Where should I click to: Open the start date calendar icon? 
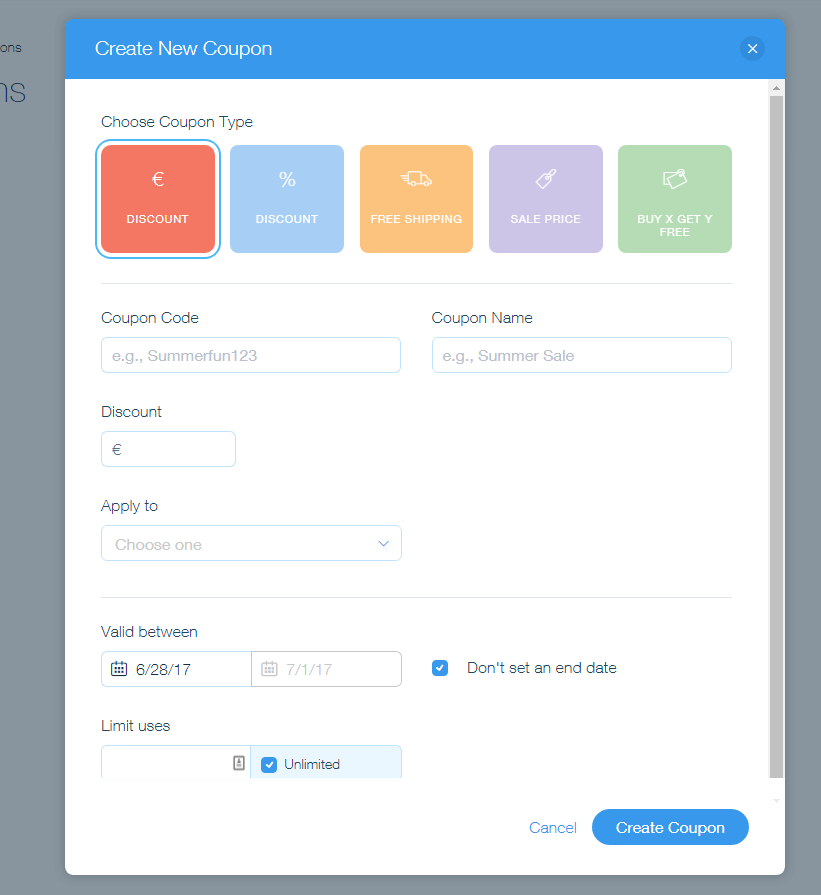click(x=119, y=668)
